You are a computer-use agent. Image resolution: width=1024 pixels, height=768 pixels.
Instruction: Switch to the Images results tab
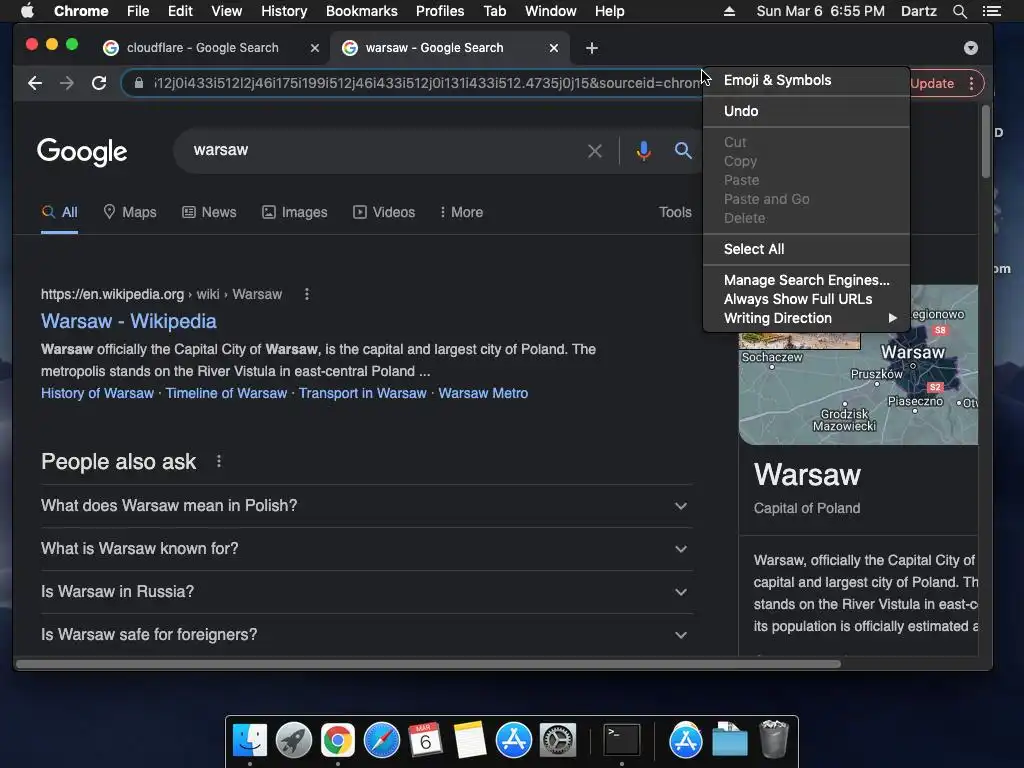pos(295,212)
